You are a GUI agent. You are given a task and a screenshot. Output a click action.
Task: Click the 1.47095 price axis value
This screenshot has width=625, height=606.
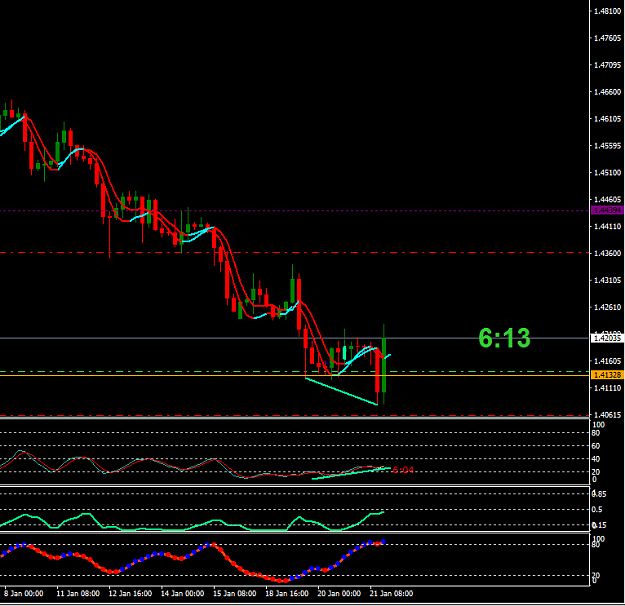point(607,65)
